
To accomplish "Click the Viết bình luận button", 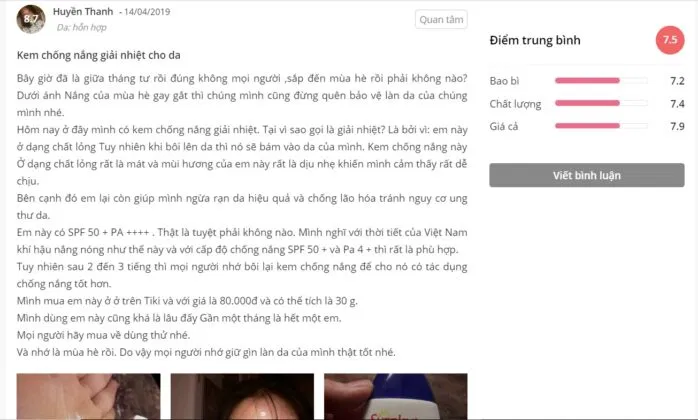I will [x=587, y=175].
